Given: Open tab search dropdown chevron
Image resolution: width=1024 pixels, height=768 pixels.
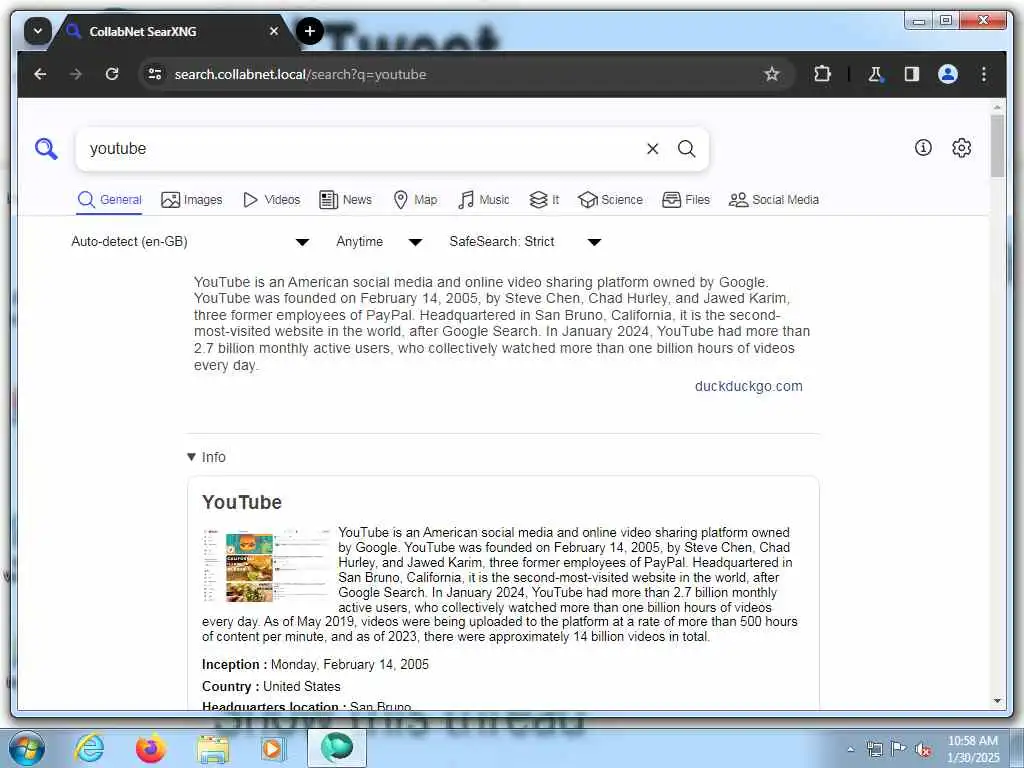Looking at the screenshot, I should coord(38,31).
